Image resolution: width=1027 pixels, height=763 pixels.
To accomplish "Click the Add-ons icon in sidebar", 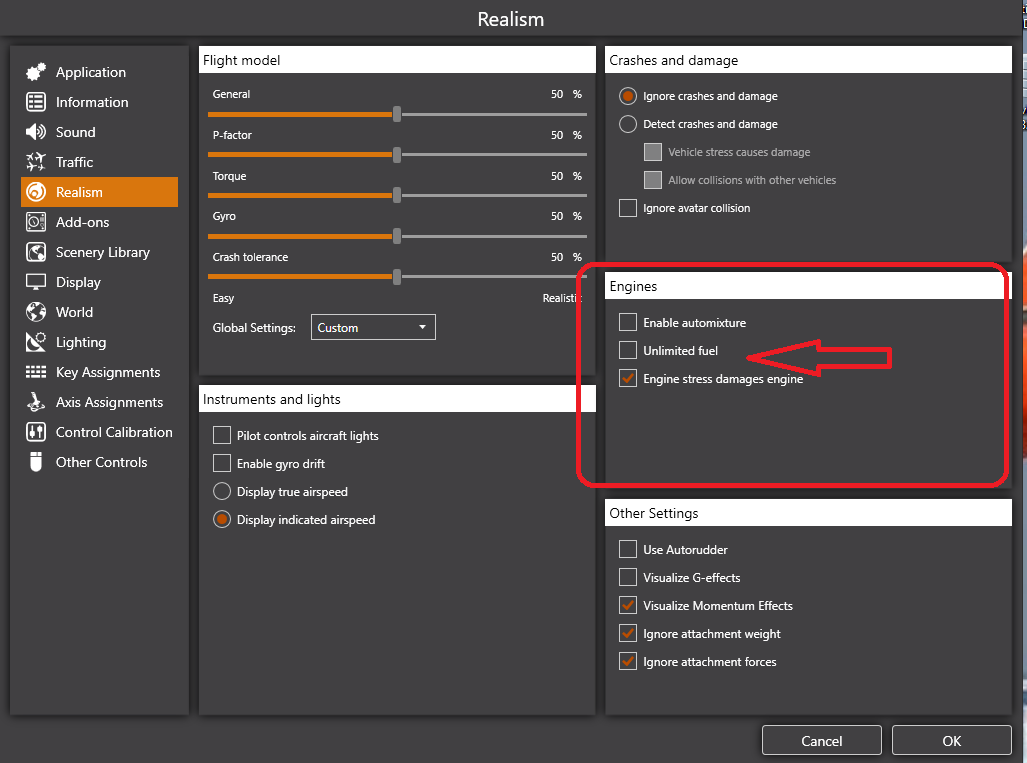I will pos(36,222).
